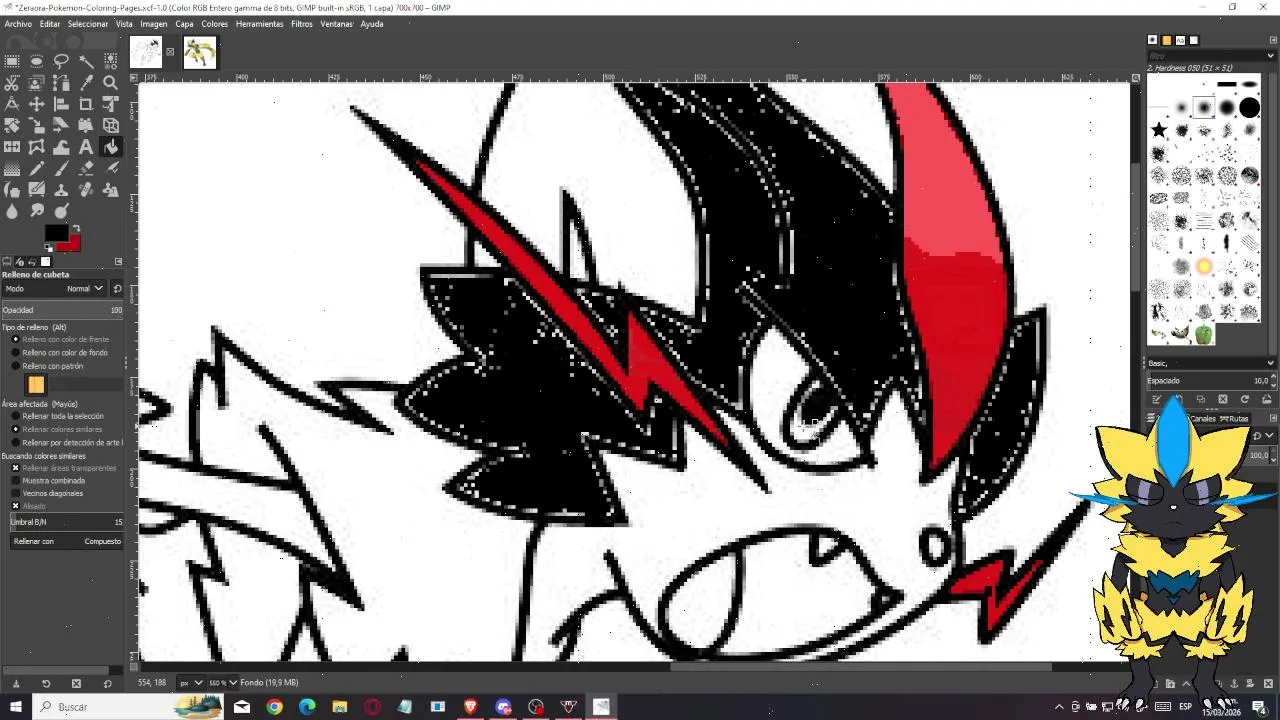Viewport: 1280px width, 720px height.
Task: Select the Fuzzy Select magic wand tool
Action: click(86, 62)
